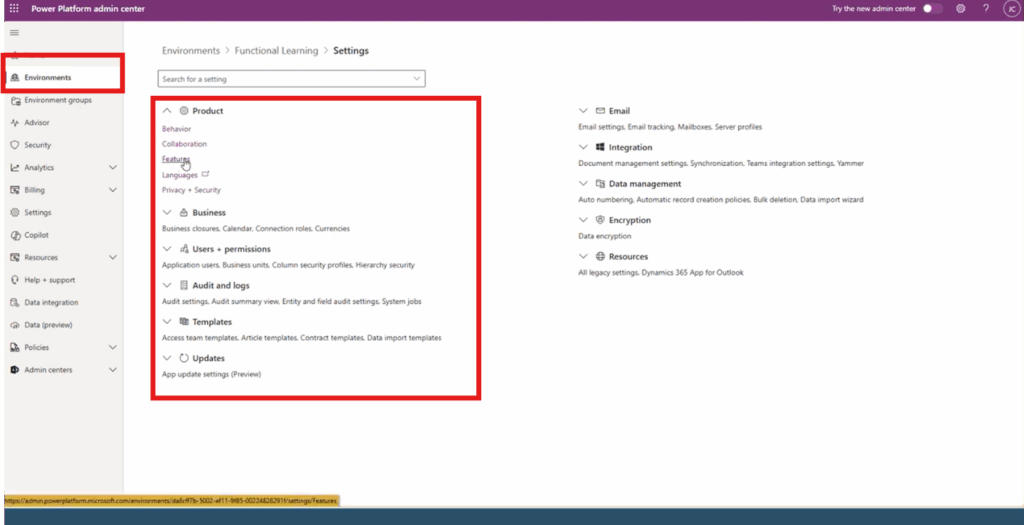Open the Privacy + Security link

coord(191,190)
